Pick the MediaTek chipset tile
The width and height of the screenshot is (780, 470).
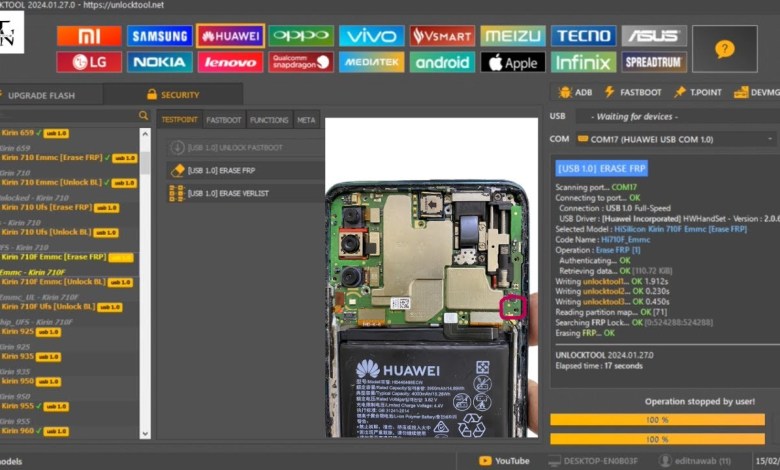371,62
